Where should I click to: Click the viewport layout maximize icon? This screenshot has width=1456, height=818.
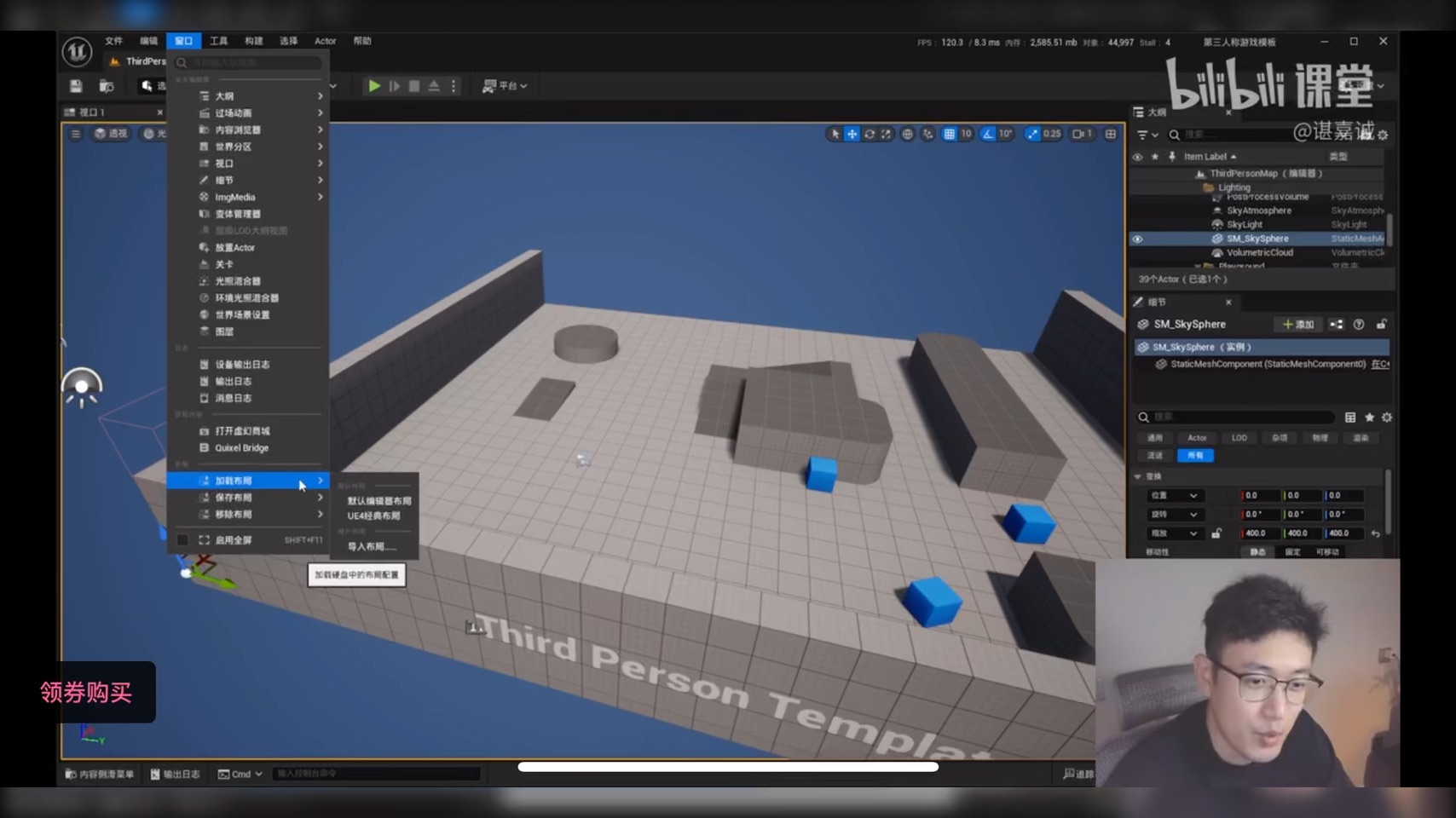coord(1111,134)
